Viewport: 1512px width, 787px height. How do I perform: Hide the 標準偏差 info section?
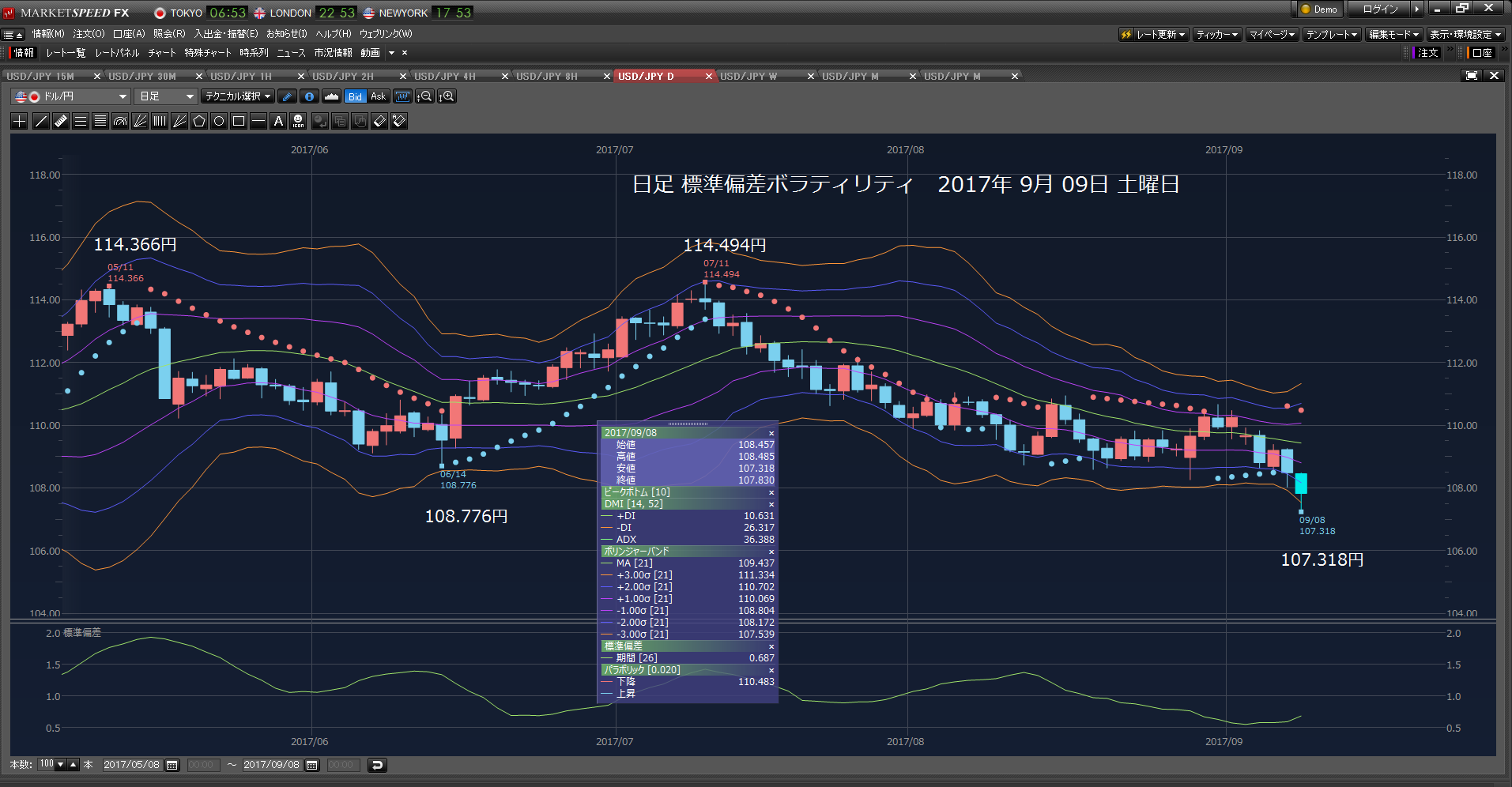(771, 646)
